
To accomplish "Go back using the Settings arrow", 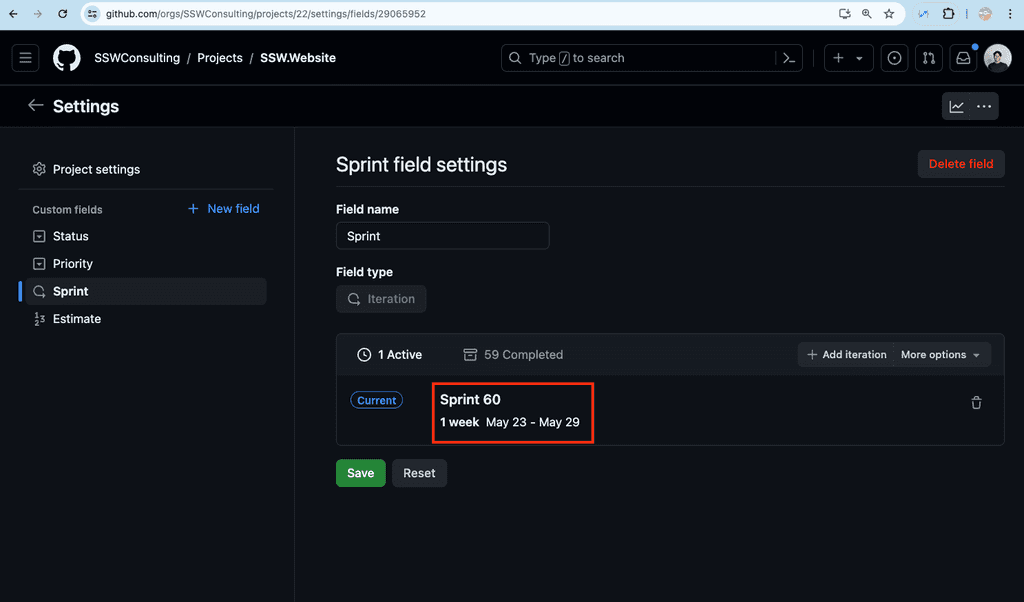I will (36, 105).
